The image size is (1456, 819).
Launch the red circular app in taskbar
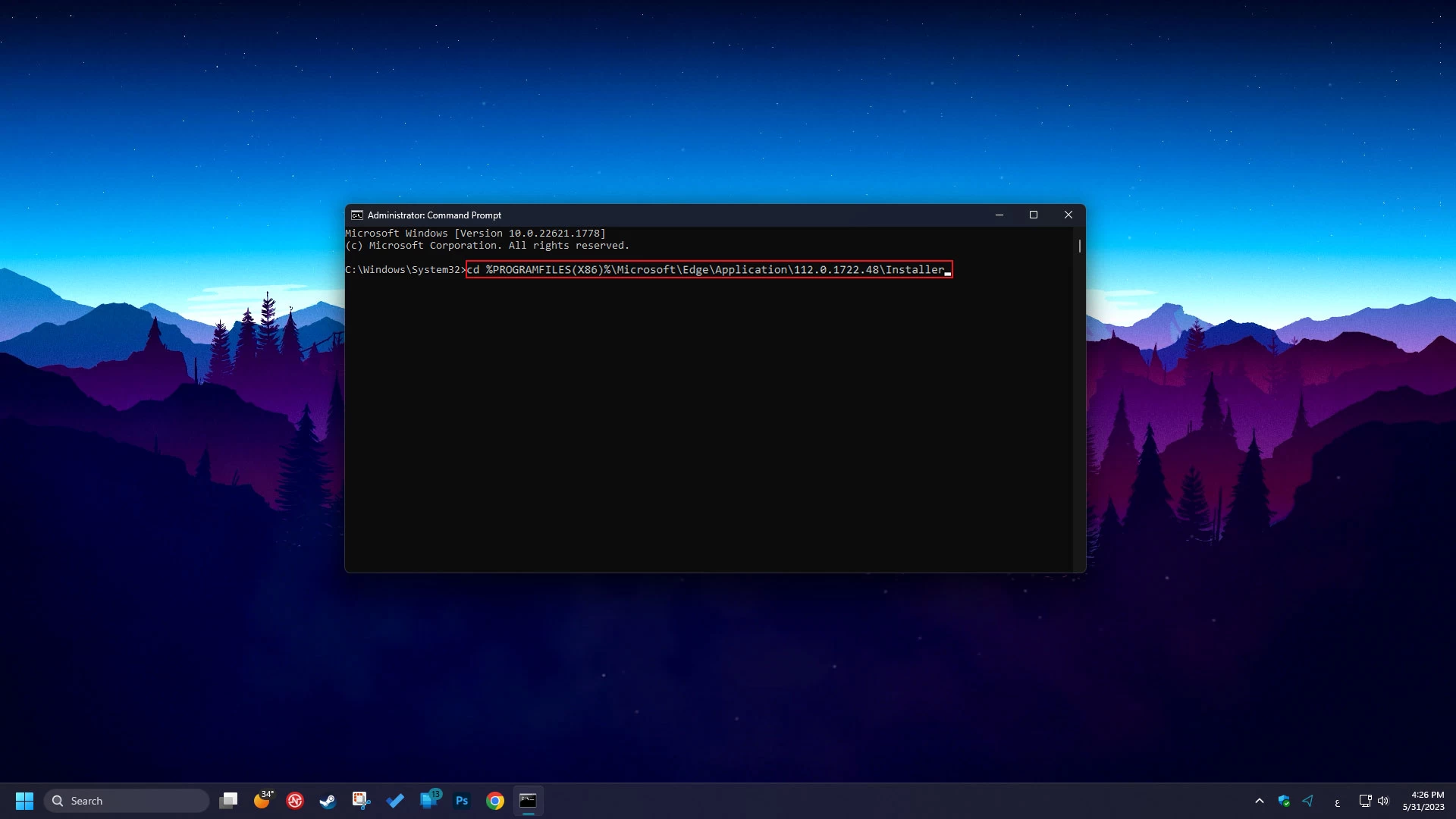(x=295, y=801)
